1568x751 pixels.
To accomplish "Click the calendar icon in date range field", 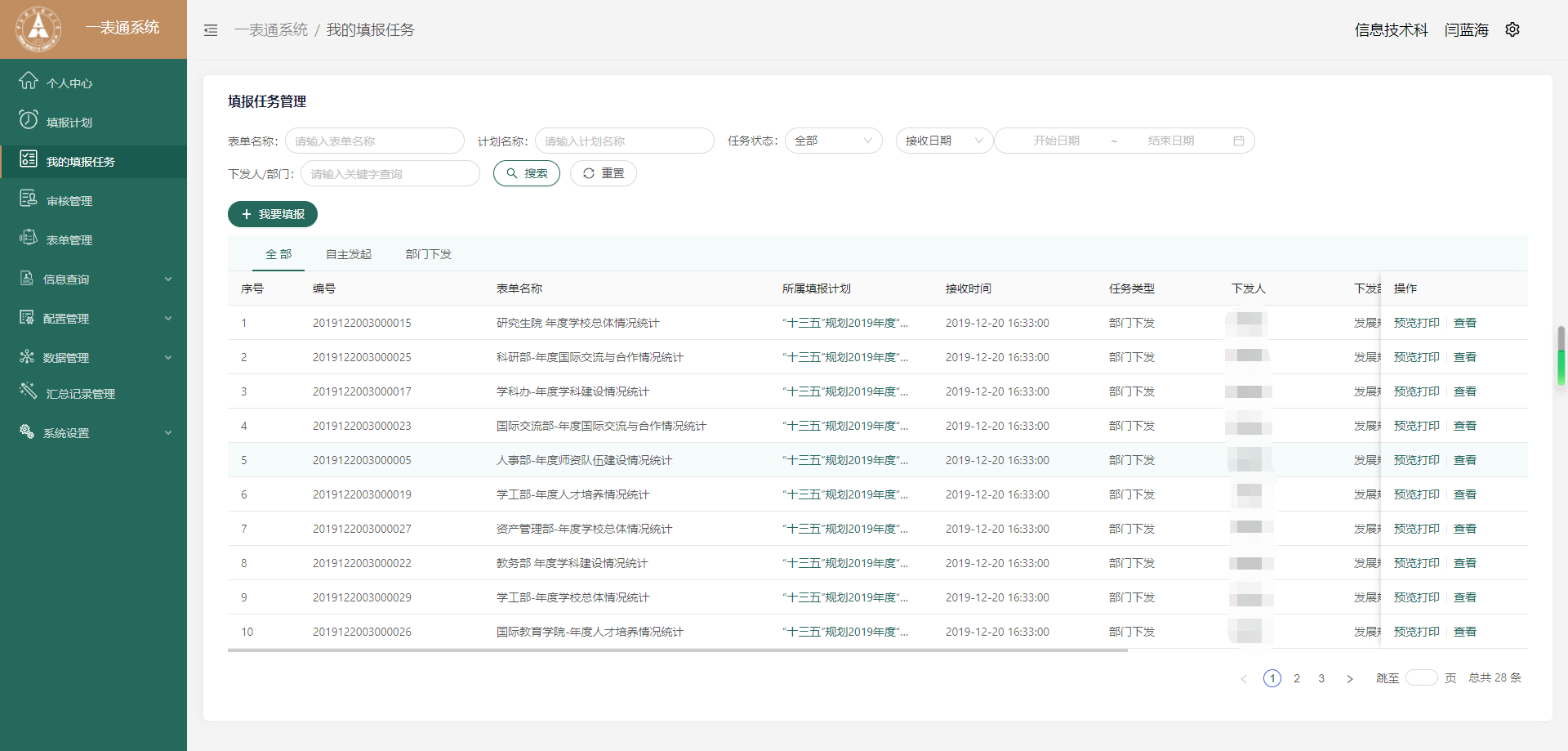I will 1238,141.
